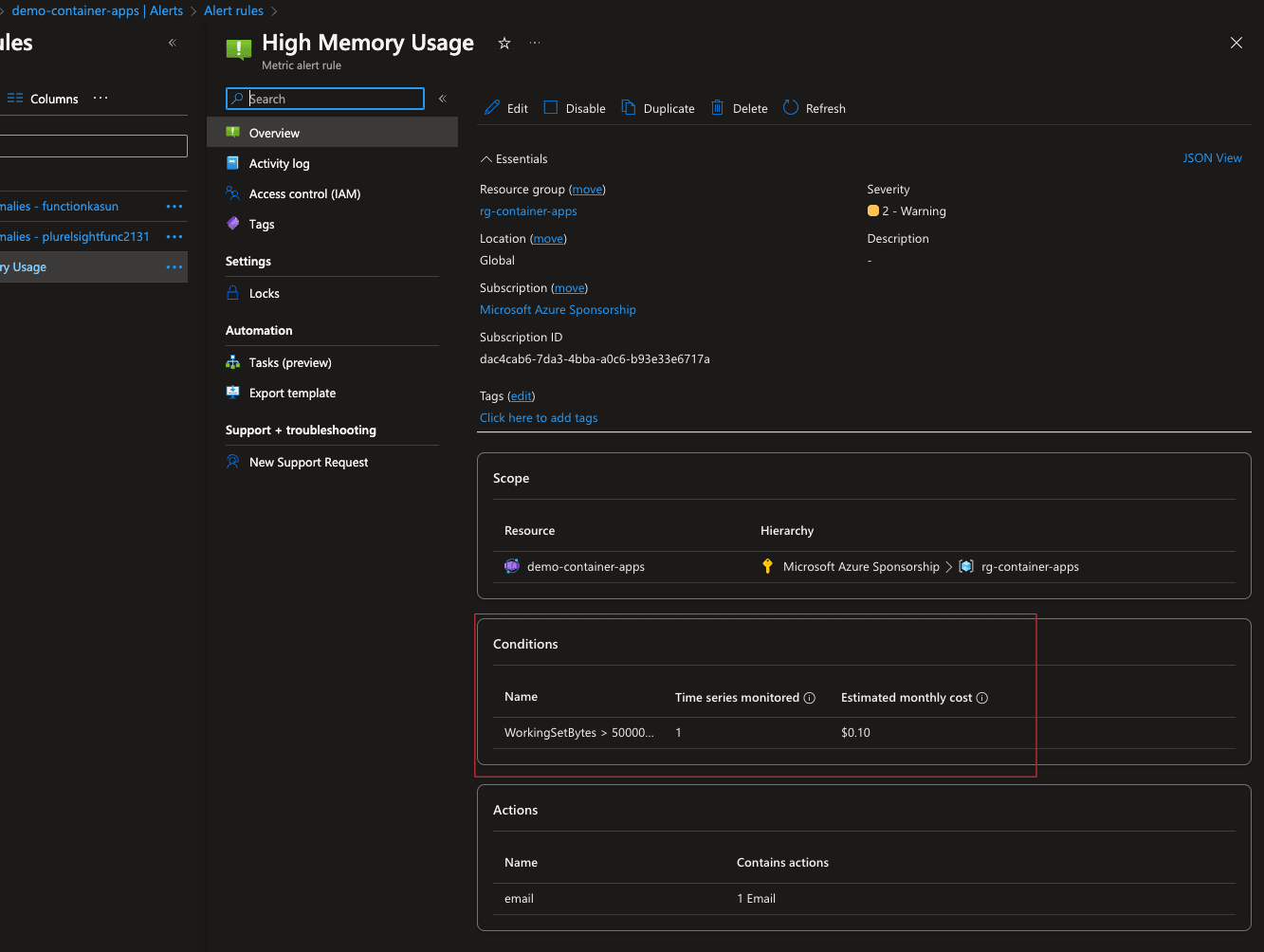The image size is (1264, 952).
Task: Open ellipsis menu for the functionkasun alert rule
Action: click(174, 206)
